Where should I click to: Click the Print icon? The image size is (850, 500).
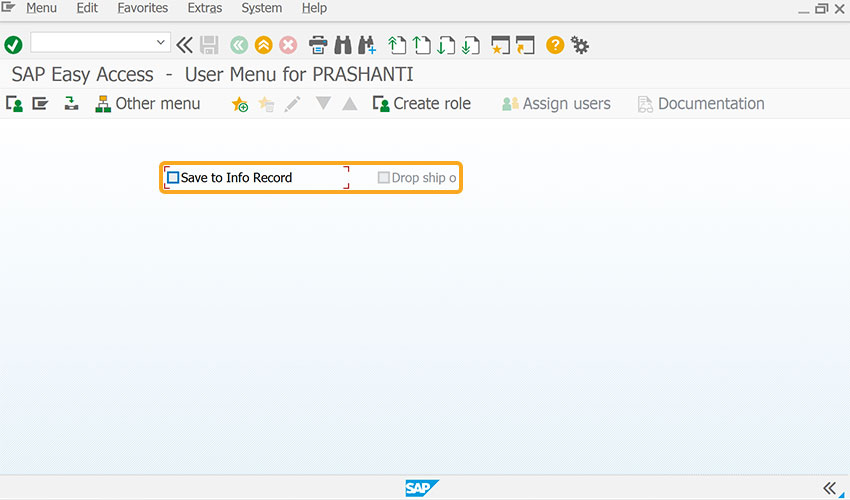click(318, 44)
